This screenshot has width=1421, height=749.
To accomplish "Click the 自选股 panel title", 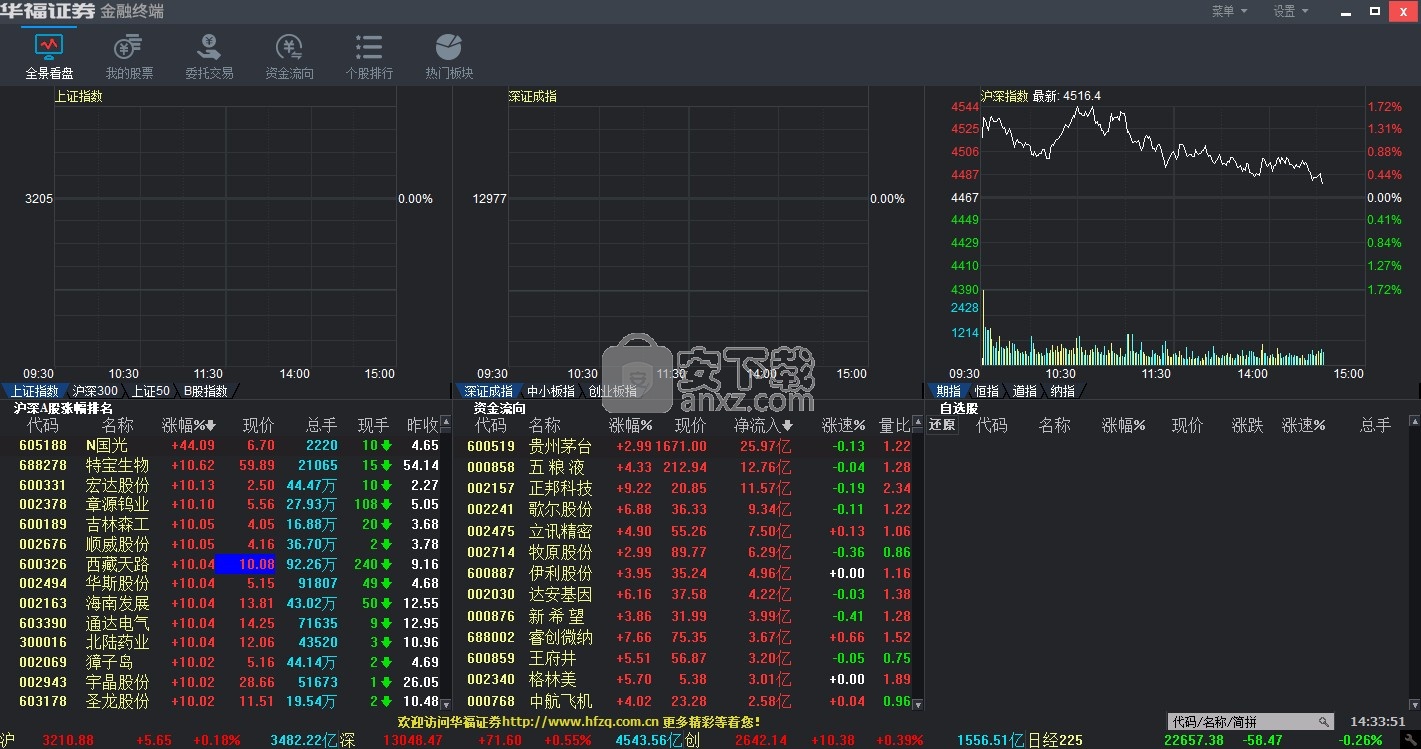I will (958, 408).
